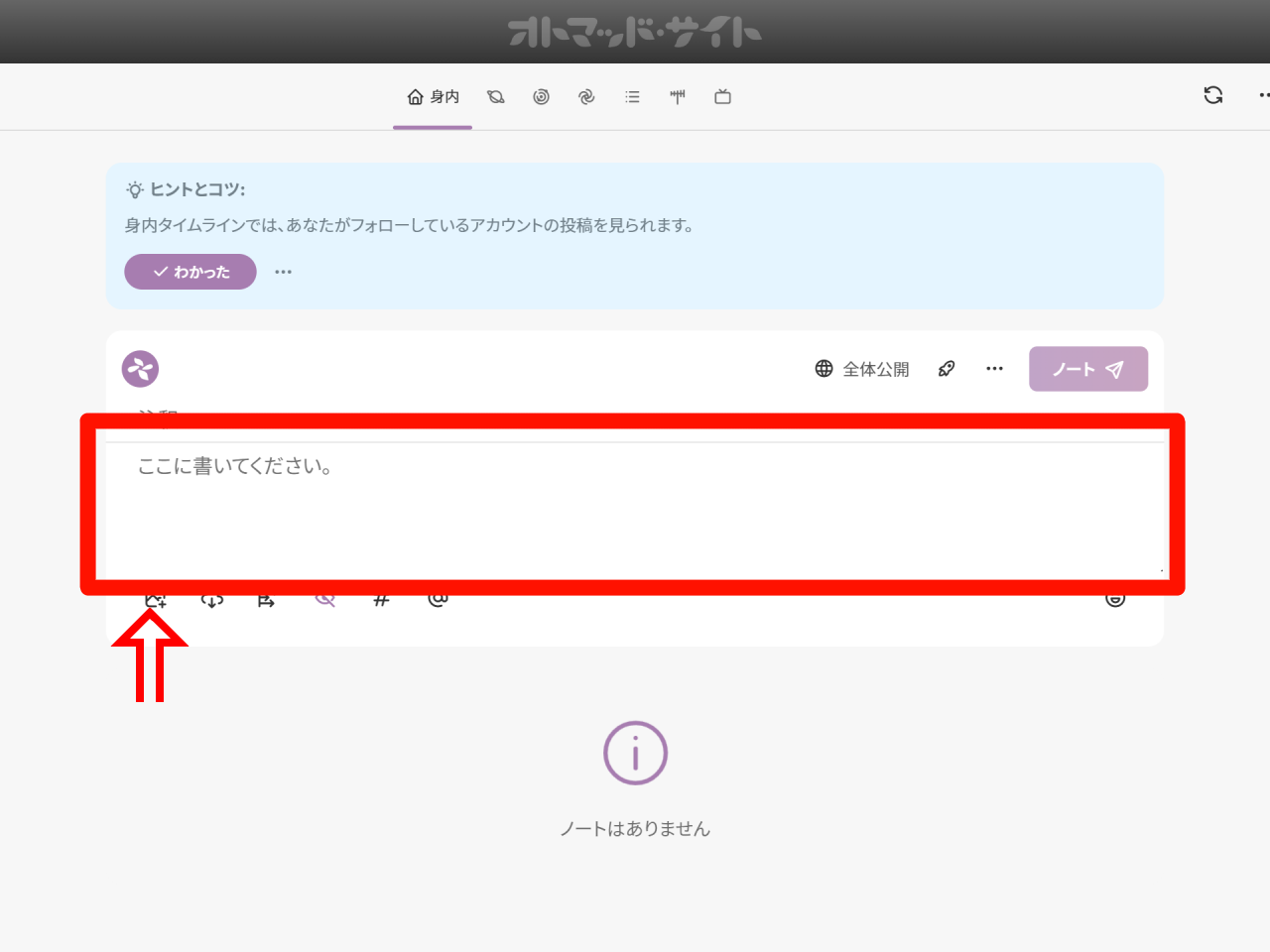The height and width of the screenshot is (952, 1270).
Task: Click the ノート post button
Action: pos(1087,369)
